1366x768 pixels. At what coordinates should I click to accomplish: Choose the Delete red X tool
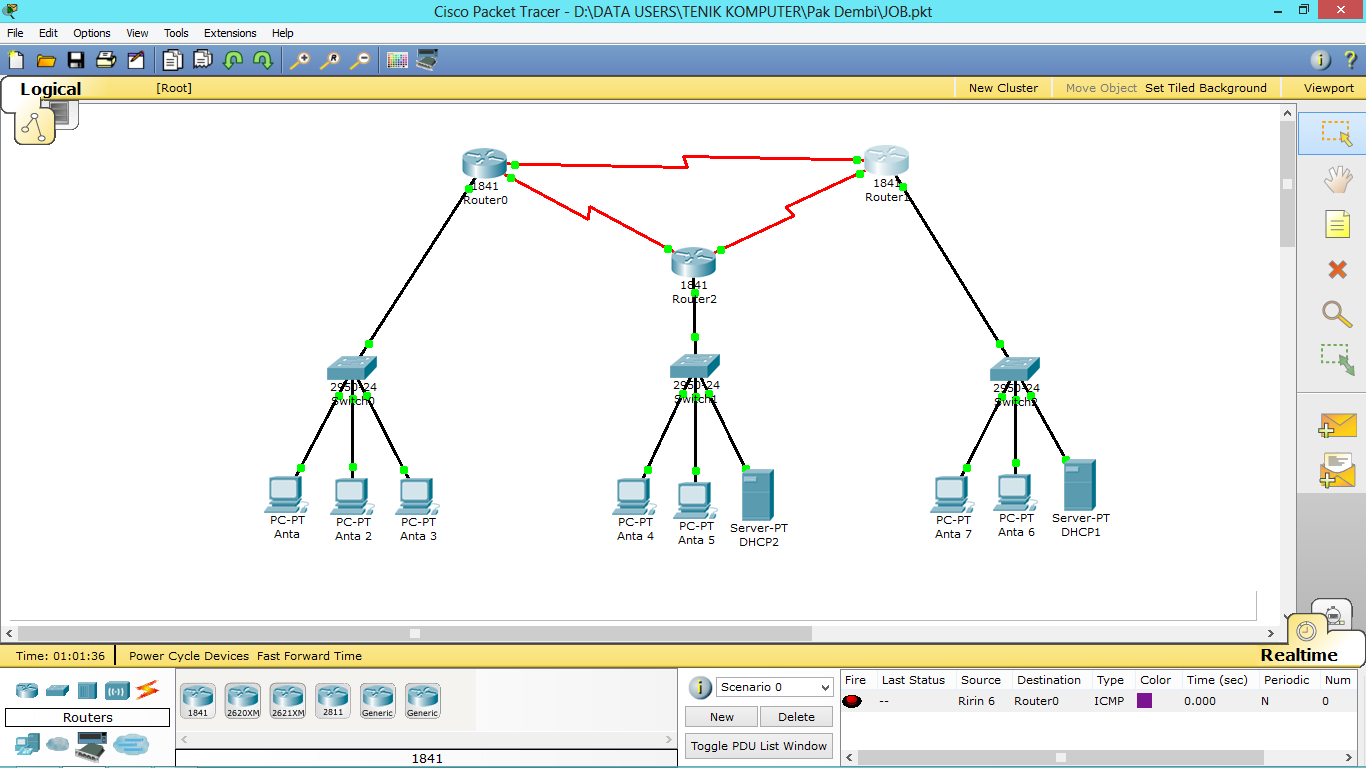(1337, 269)
